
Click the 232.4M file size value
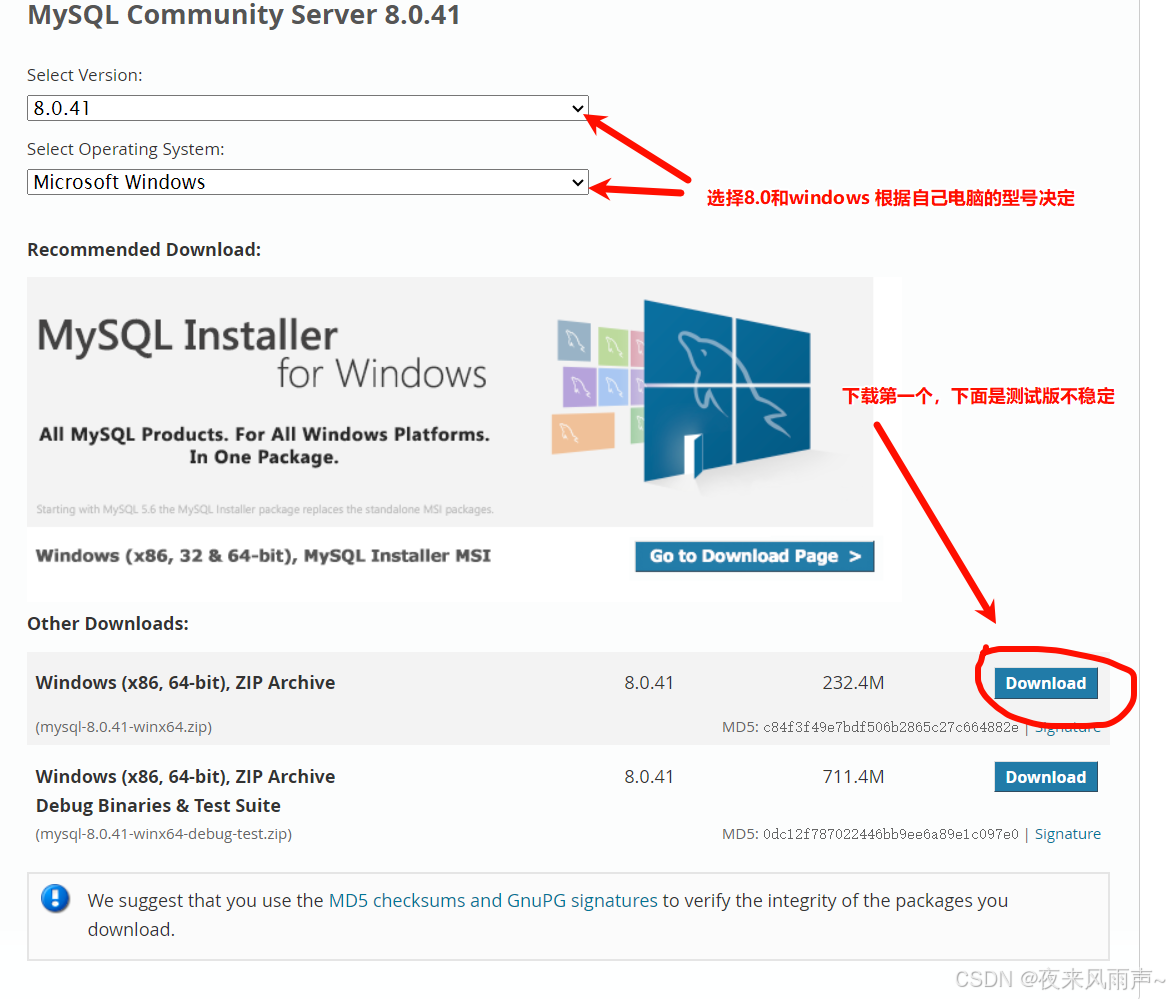pos(853,683)
